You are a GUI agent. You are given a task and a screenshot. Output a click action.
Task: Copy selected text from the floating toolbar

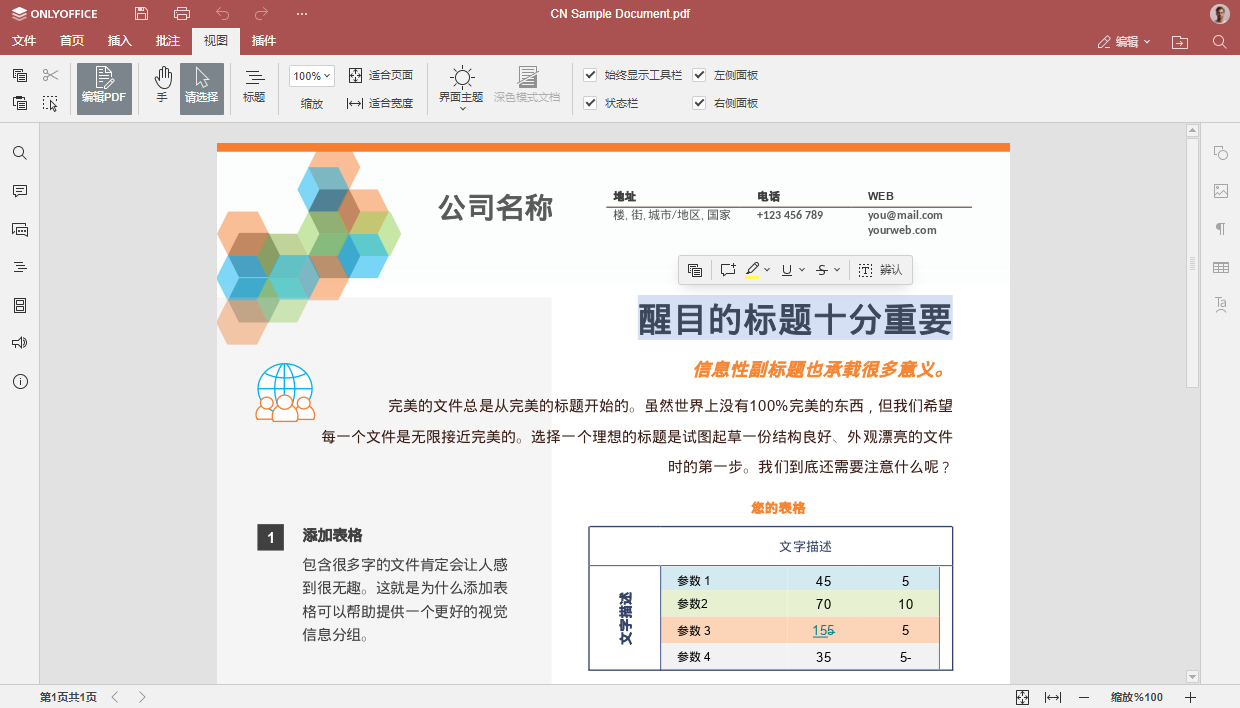695,270
